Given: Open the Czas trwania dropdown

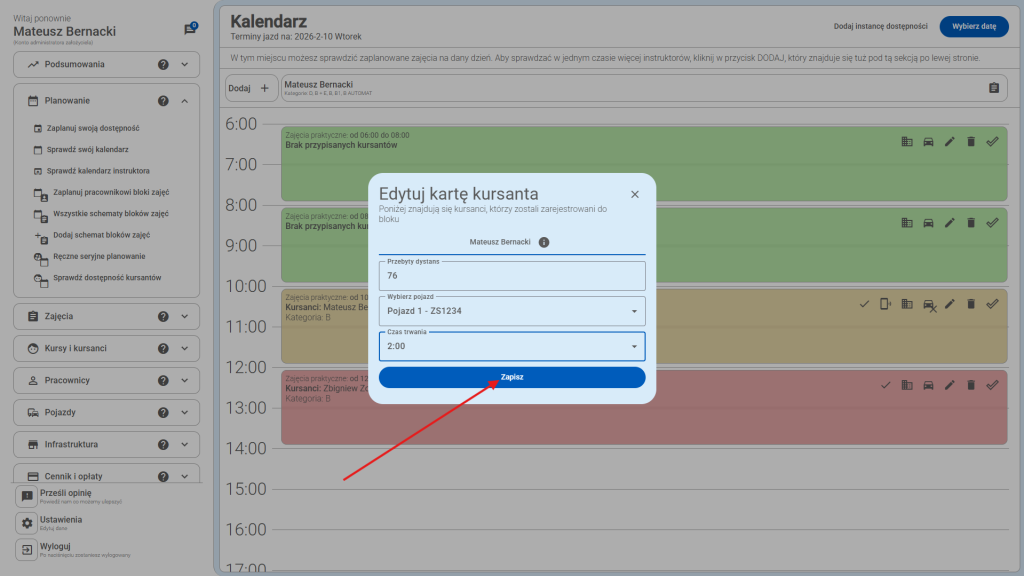Looking at the screenshot, I should pos(512,346).
